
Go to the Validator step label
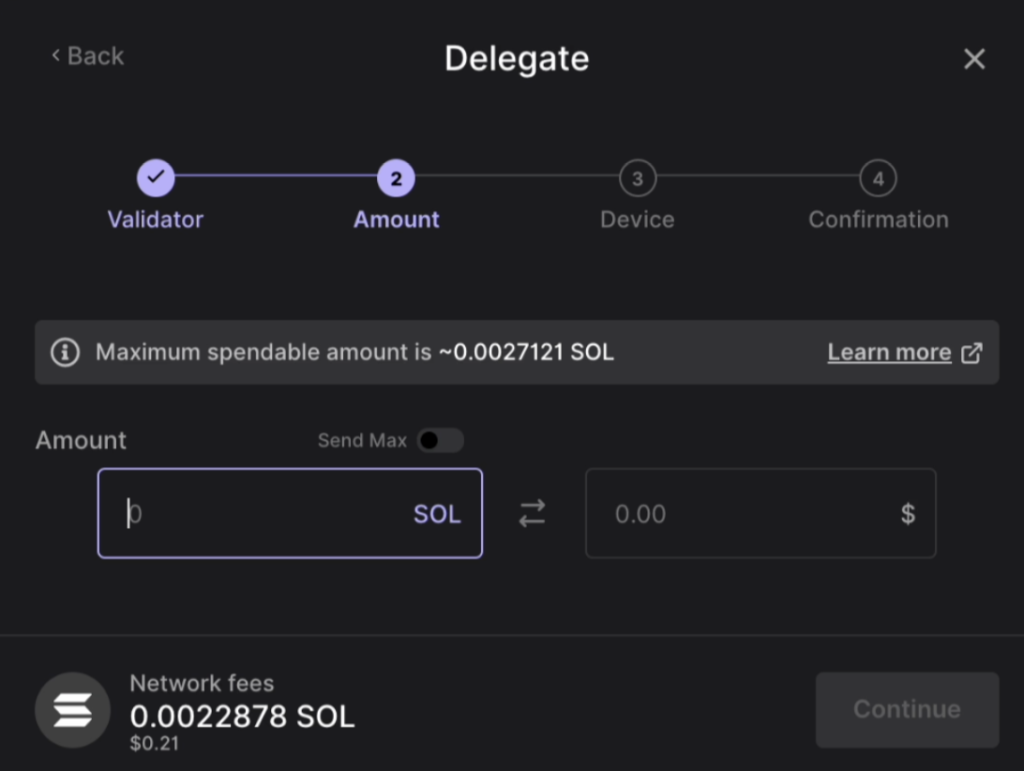click(155, 219)
